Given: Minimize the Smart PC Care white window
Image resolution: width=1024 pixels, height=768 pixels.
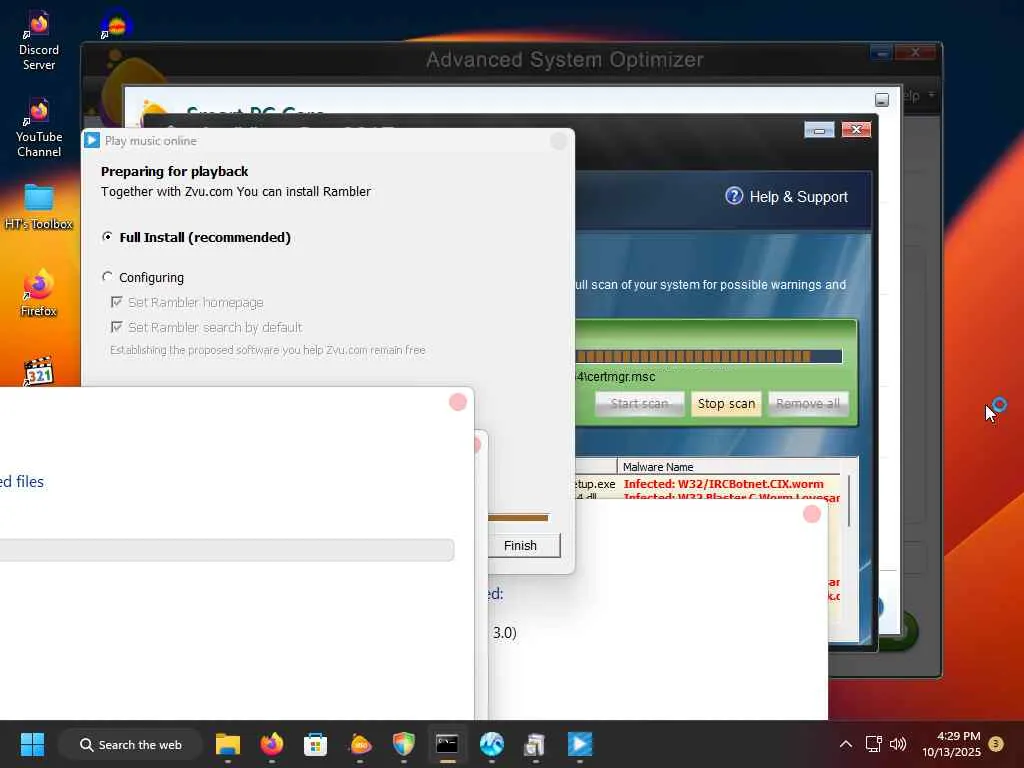Looking at the screenshot, I should 882,99.
